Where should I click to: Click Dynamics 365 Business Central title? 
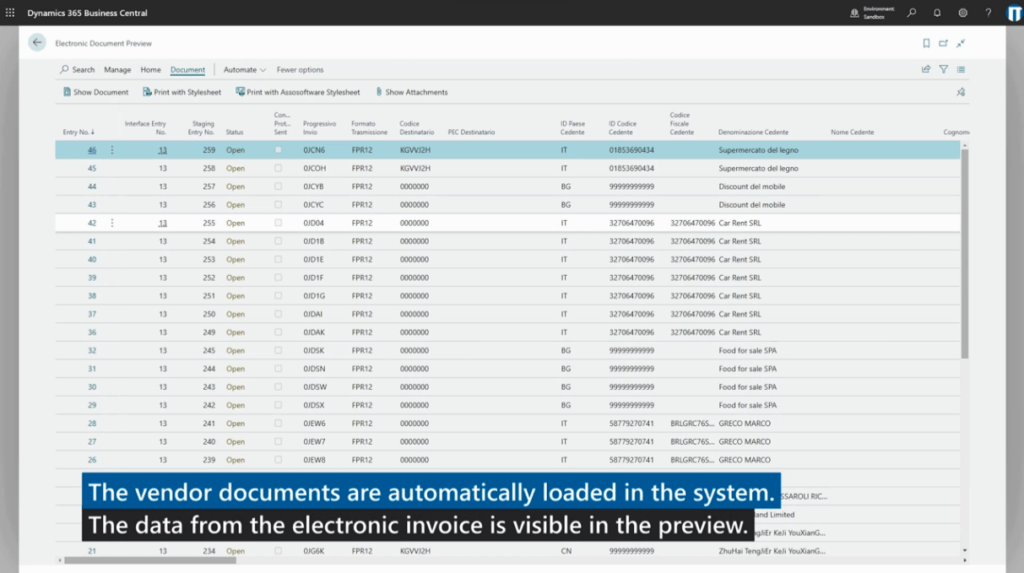[88, 12]
